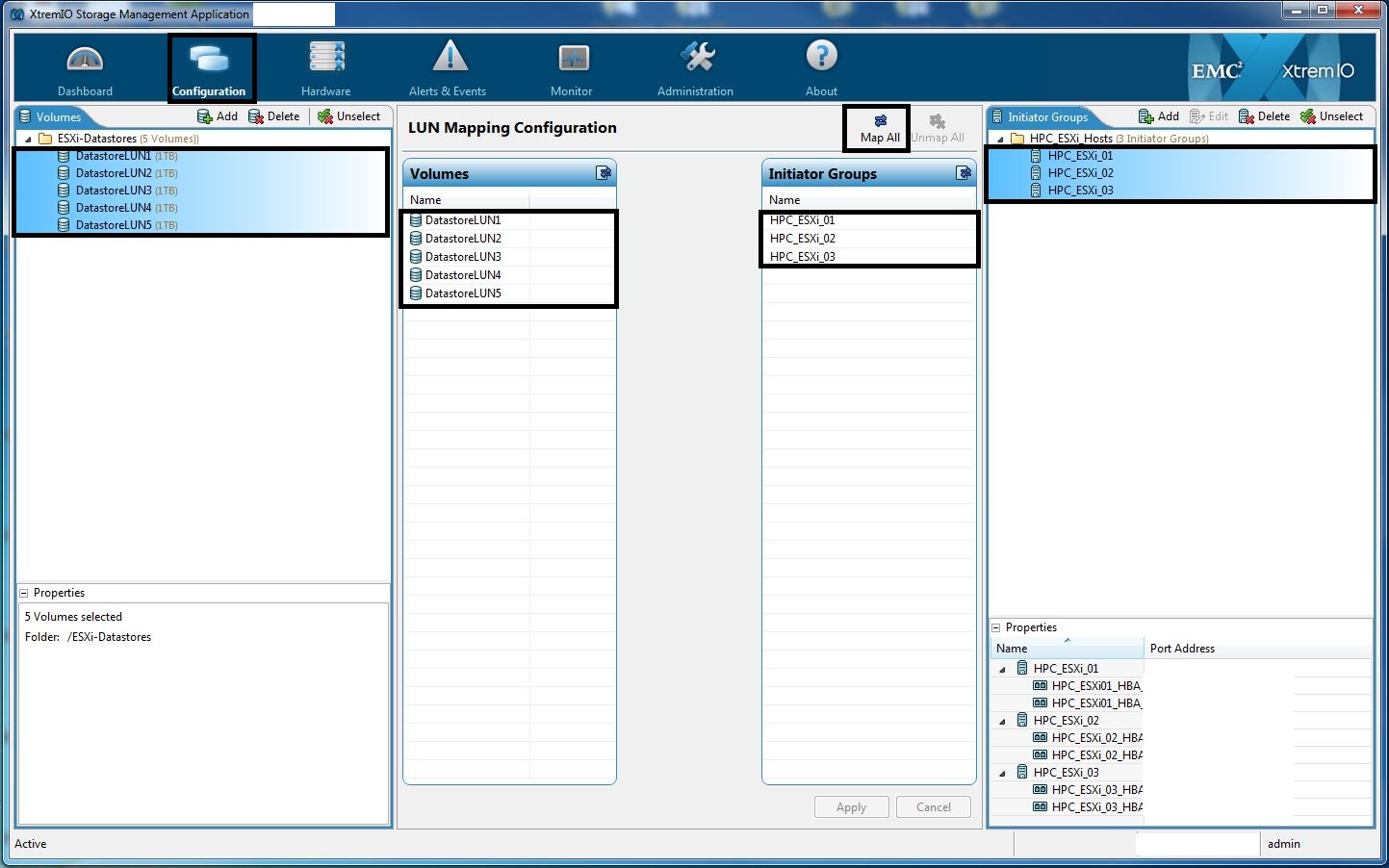Open the Hardware section icon
Screen dimensions: 1389x868
(x=326, y=58)
